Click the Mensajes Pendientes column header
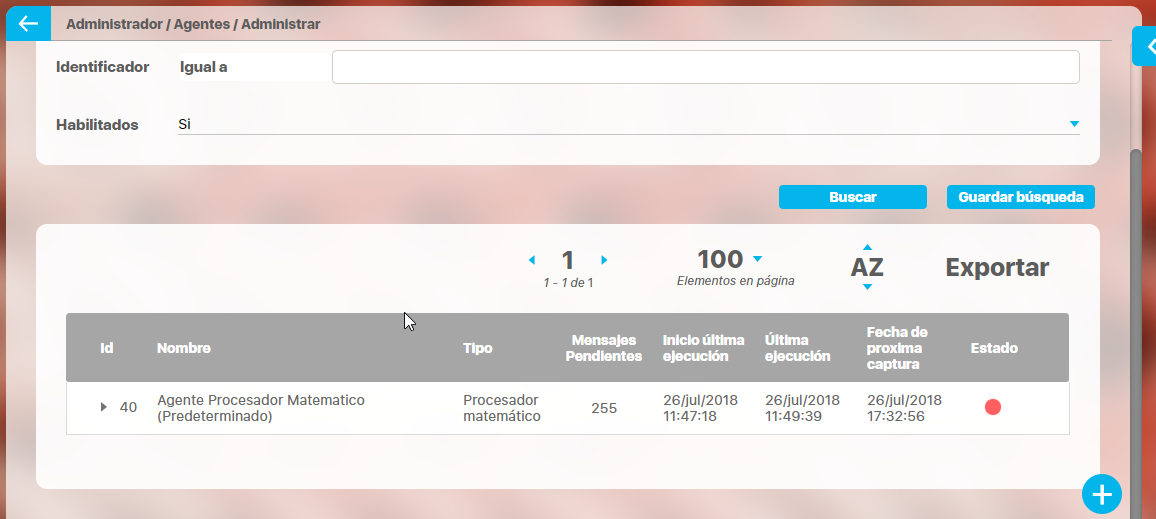 click(x=604, y=348)
